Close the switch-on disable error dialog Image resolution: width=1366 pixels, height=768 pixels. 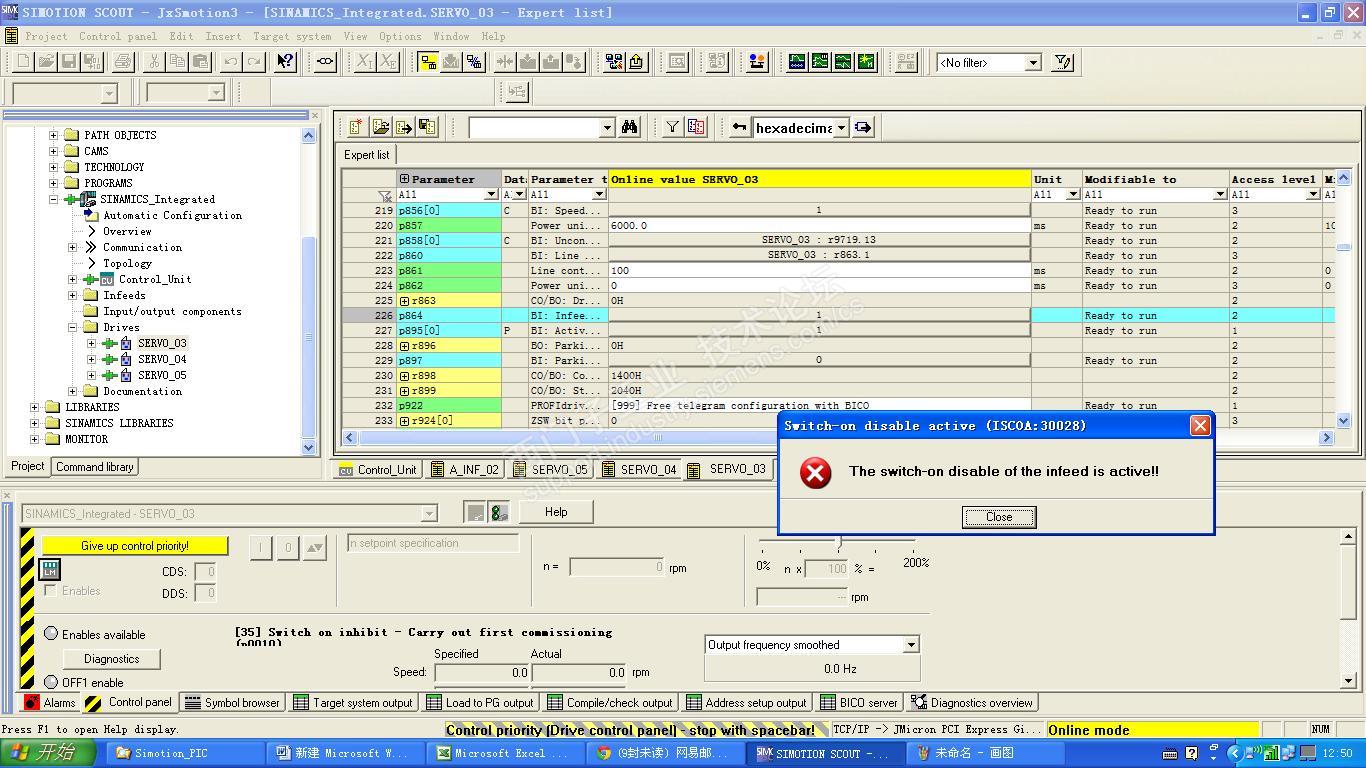(x=998, y=517)
